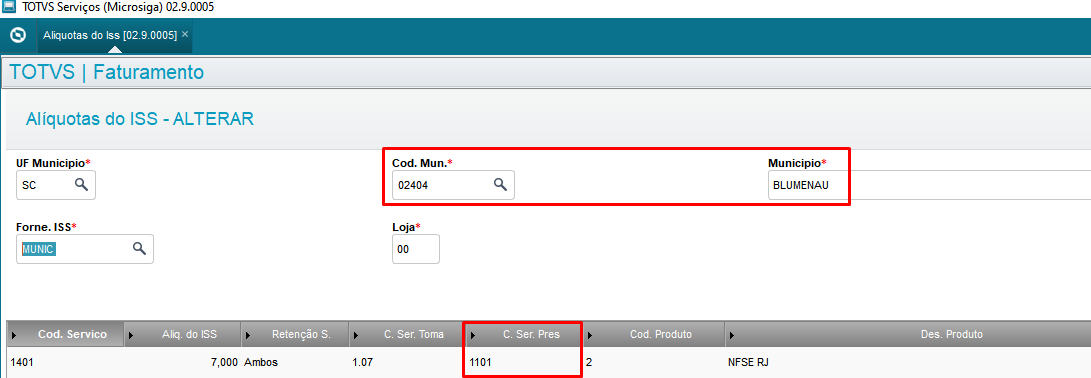The height and width of the screenshot is (378, 1091).
Task: Select cell with value 1101
Action: pyautogui.click(x=525, y=363)
